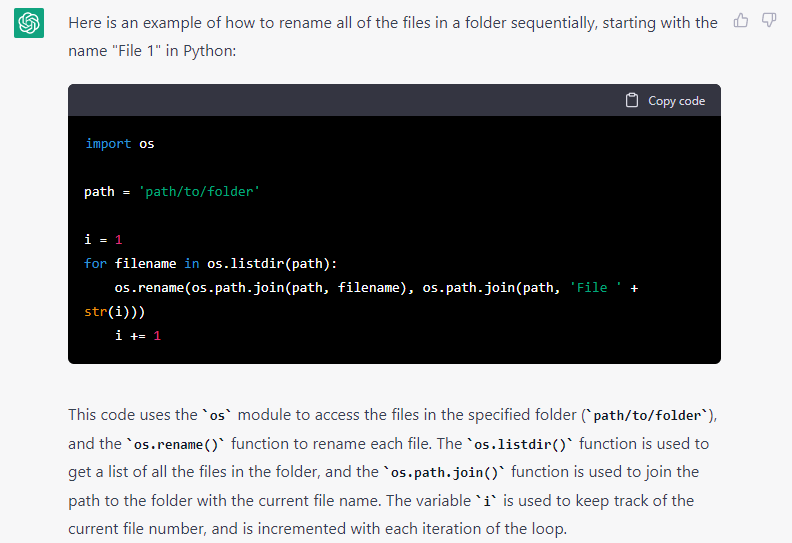Click the inline `path/to/folder` text in explanation
This screenshot has width=792, height=543.
(x=648, y=416)
